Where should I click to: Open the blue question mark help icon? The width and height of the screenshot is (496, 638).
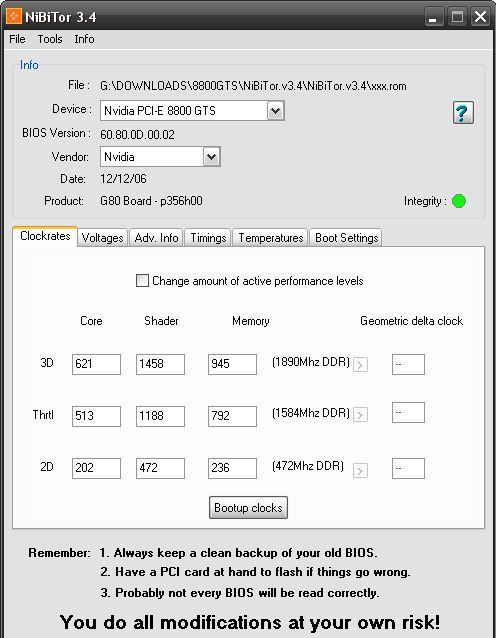[463, 112]
